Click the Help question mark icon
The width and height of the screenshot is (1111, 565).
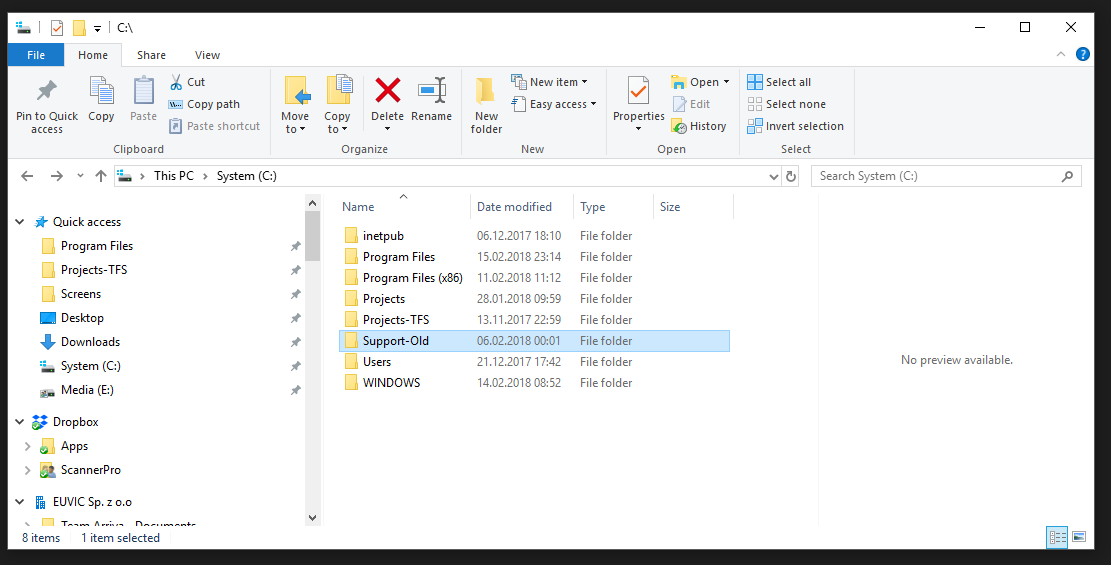[x=1083, y=55]
